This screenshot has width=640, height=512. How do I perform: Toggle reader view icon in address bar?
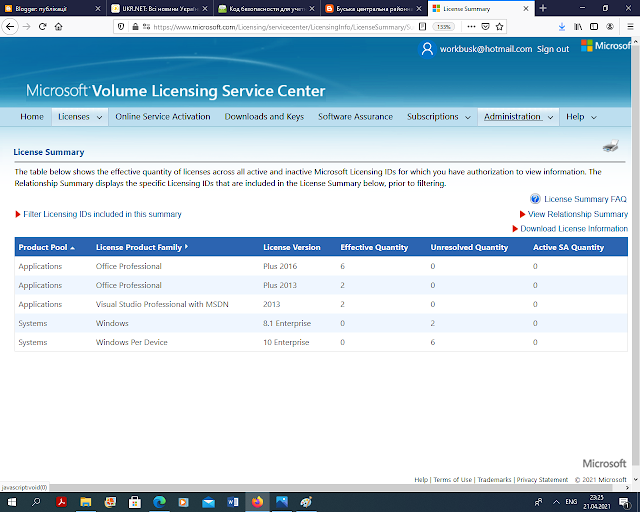click(x=422, y=27)
